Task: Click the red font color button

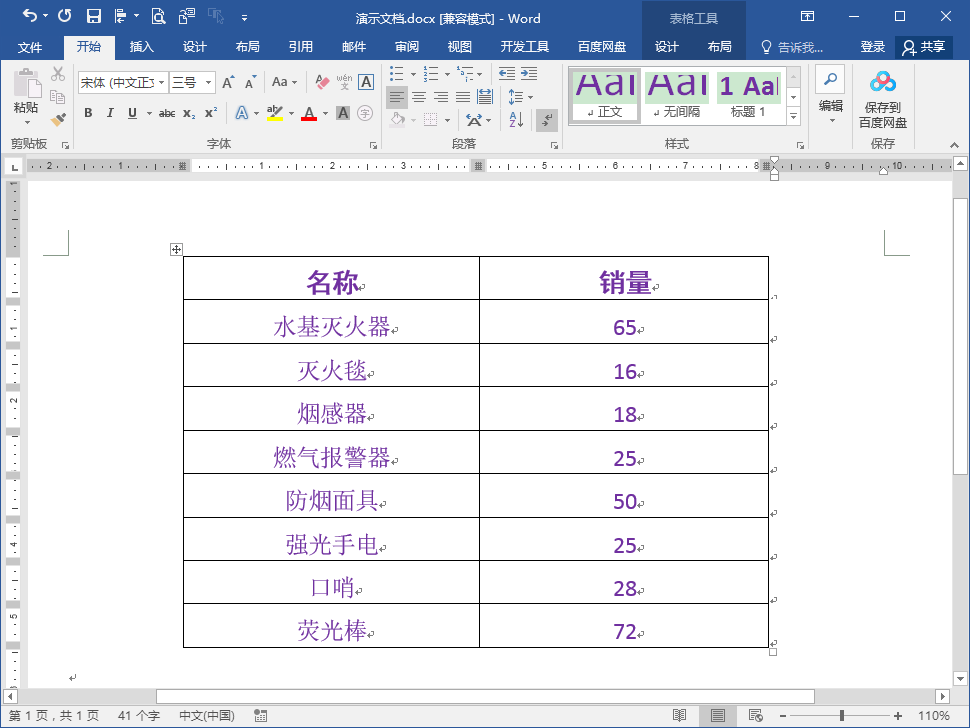Action: coord(309,113)
